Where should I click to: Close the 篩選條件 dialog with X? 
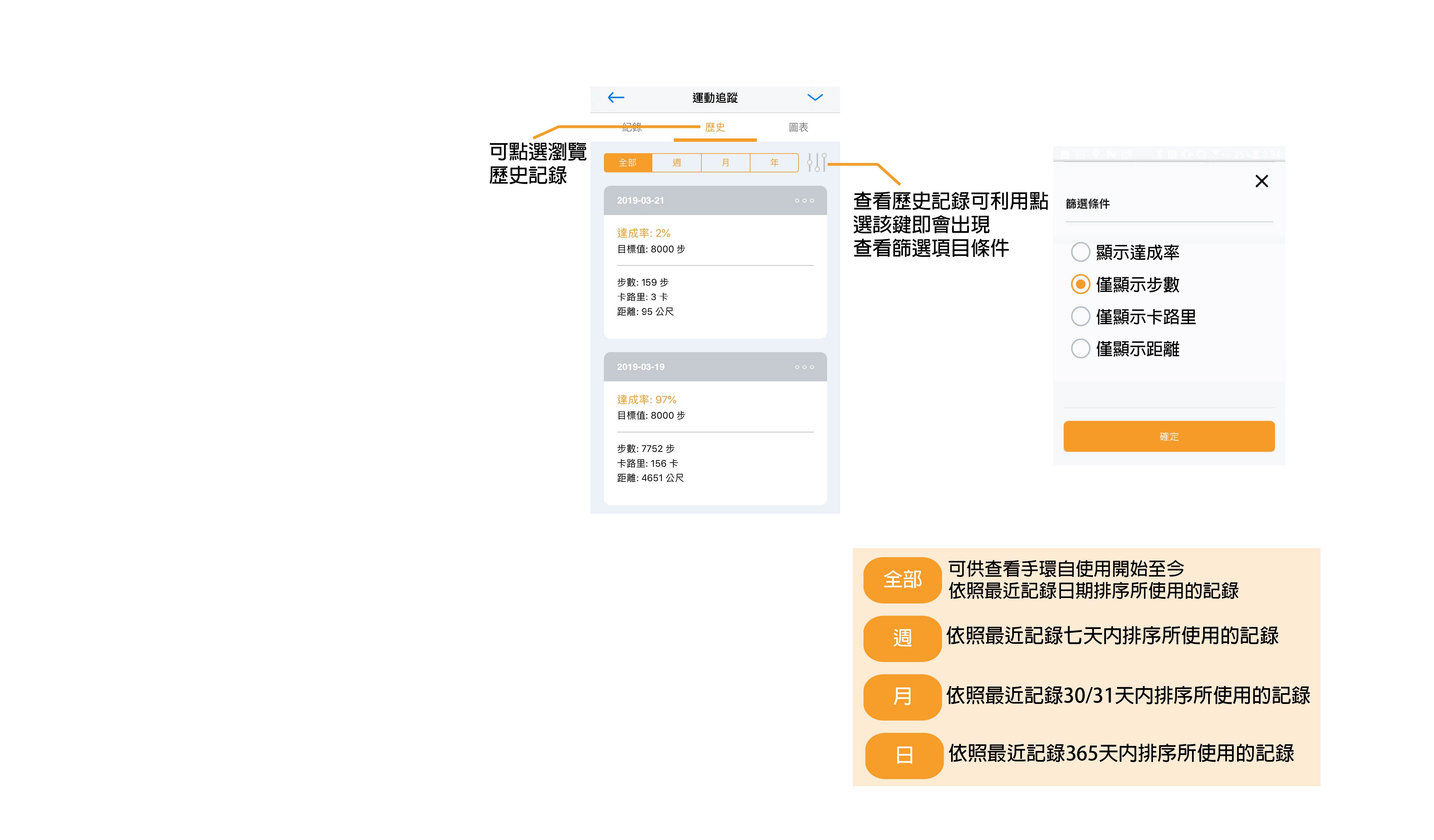pyautogui.click(x=1262, y=181)
